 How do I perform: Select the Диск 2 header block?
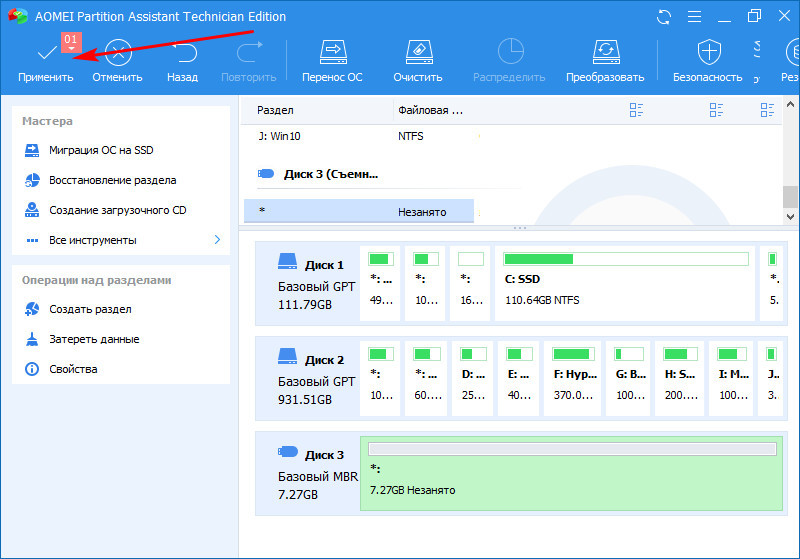[309, 378]
